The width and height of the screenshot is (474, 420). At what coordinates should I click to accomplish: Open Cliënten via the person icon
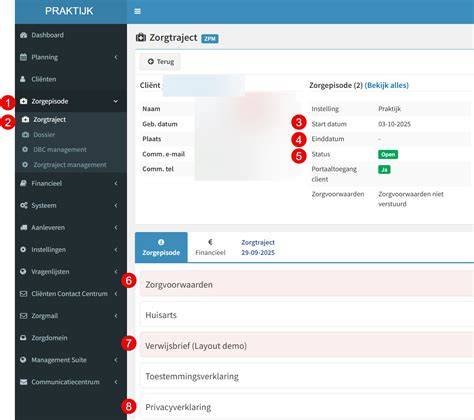click(x=23, y=79)
